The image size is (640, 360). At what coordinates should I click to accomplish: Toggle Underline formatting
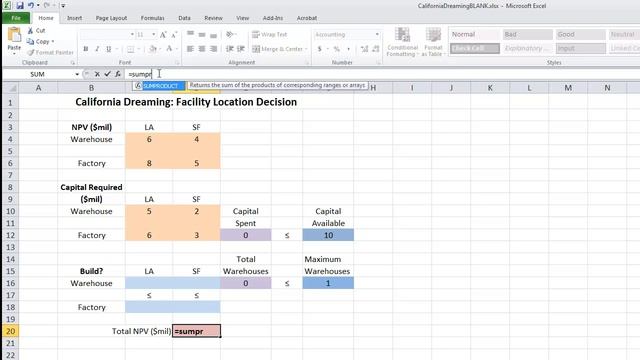(109, 49)
